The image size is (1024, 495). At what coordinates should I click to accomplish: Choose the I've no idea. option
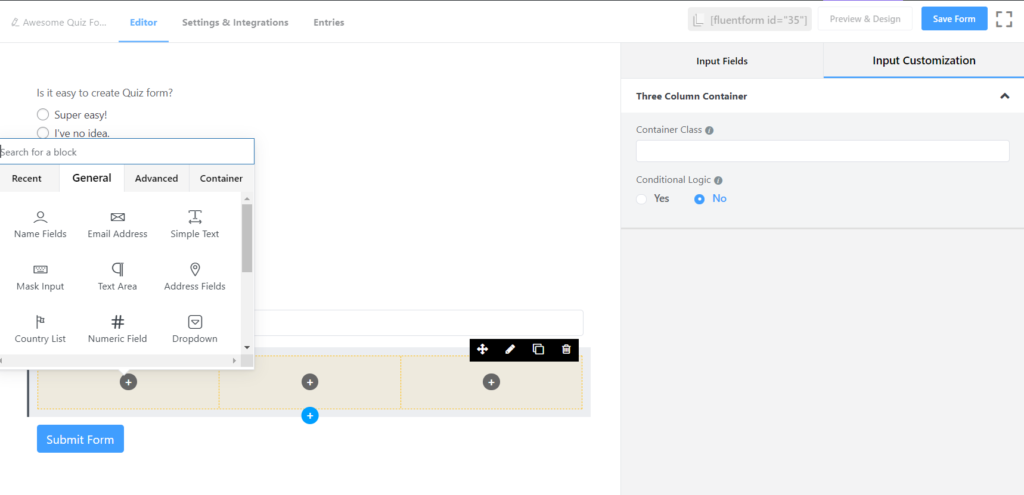(x=73, y=133)
